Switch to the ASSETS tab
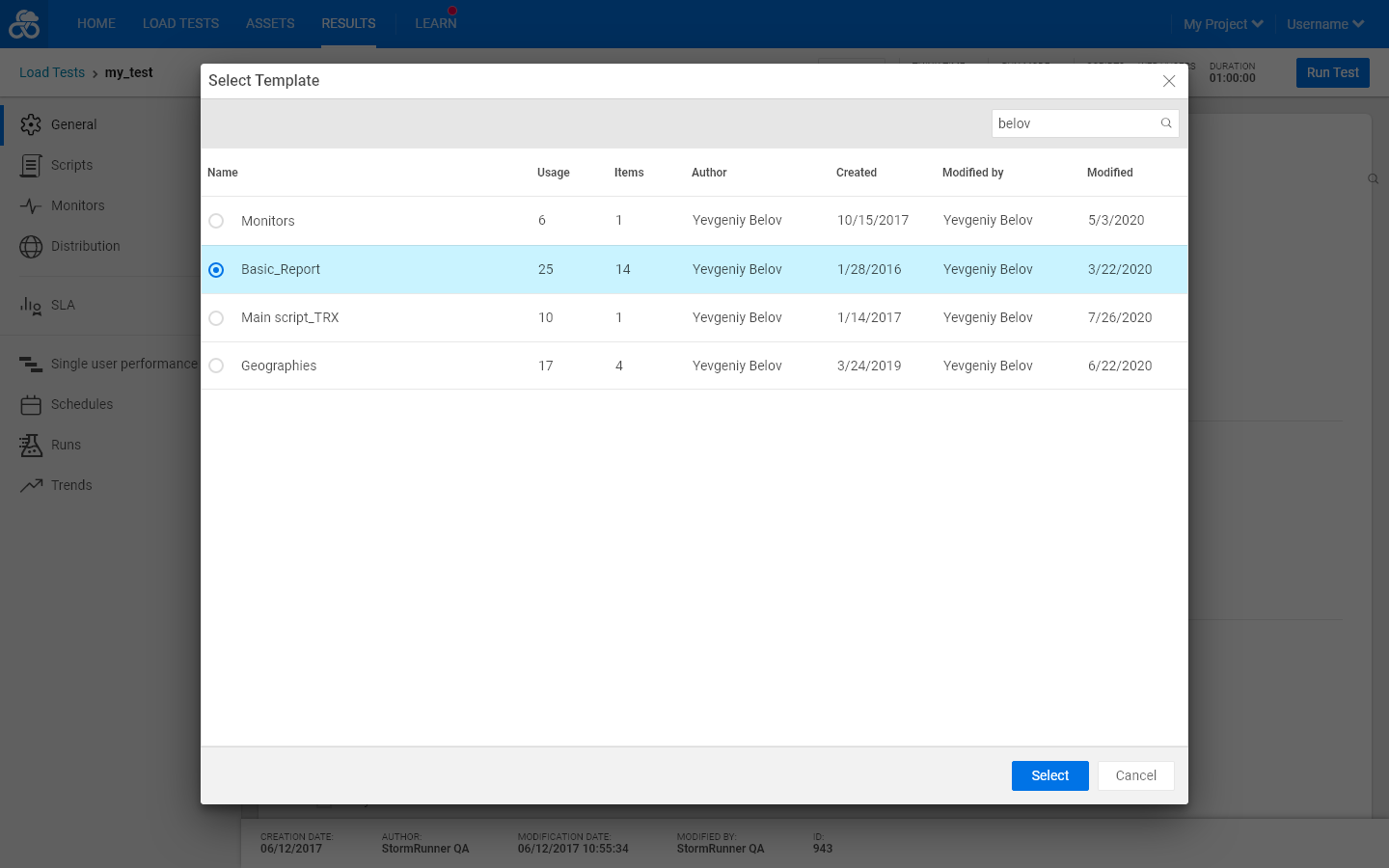Viewport: 1389px width, 868px height. 270,23
